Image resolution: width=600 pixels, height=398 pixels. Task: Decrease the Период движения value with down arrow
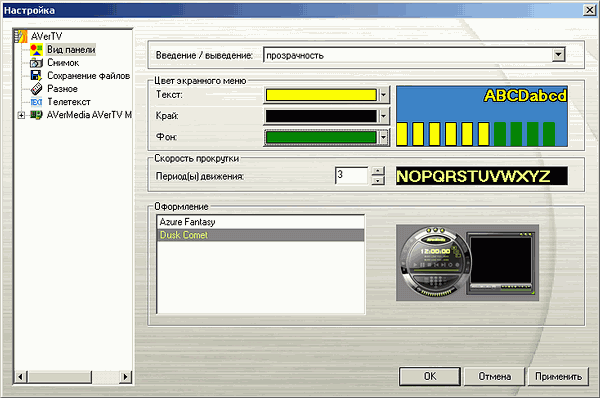[x=378, y=180]
